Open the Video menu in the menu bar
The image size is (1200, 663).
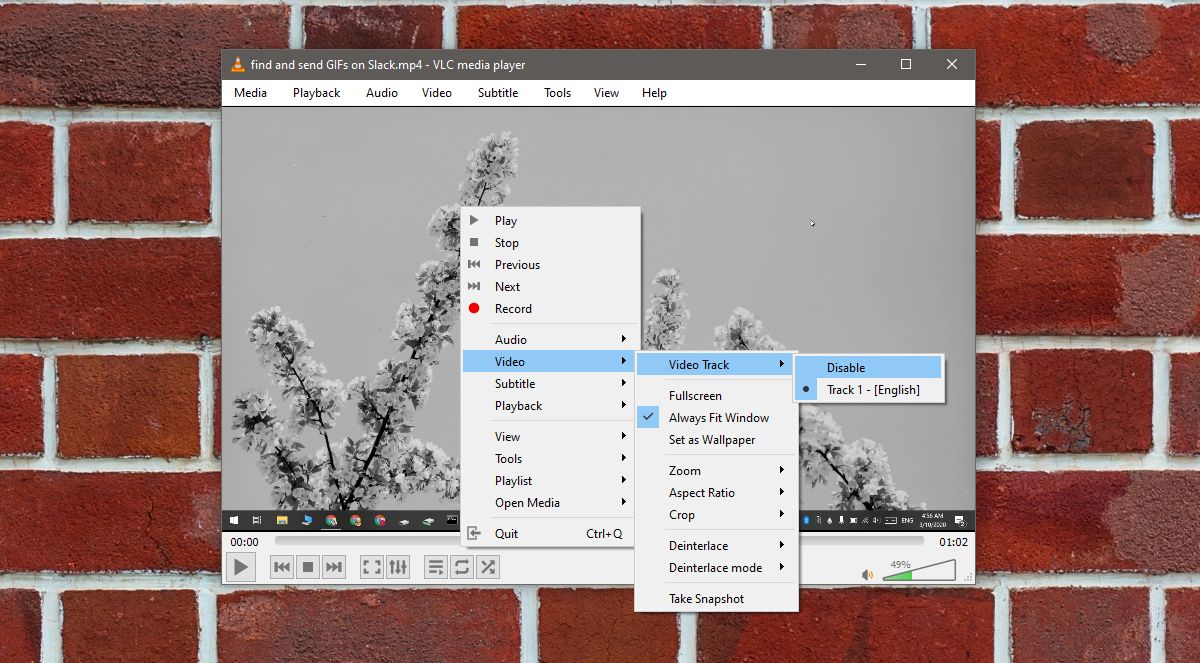pos(436,93)
